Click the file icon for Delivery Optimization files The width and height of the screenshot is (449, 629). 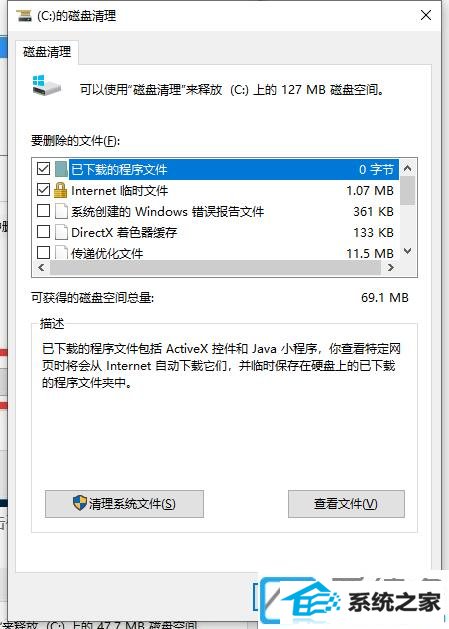pos(61,252)
